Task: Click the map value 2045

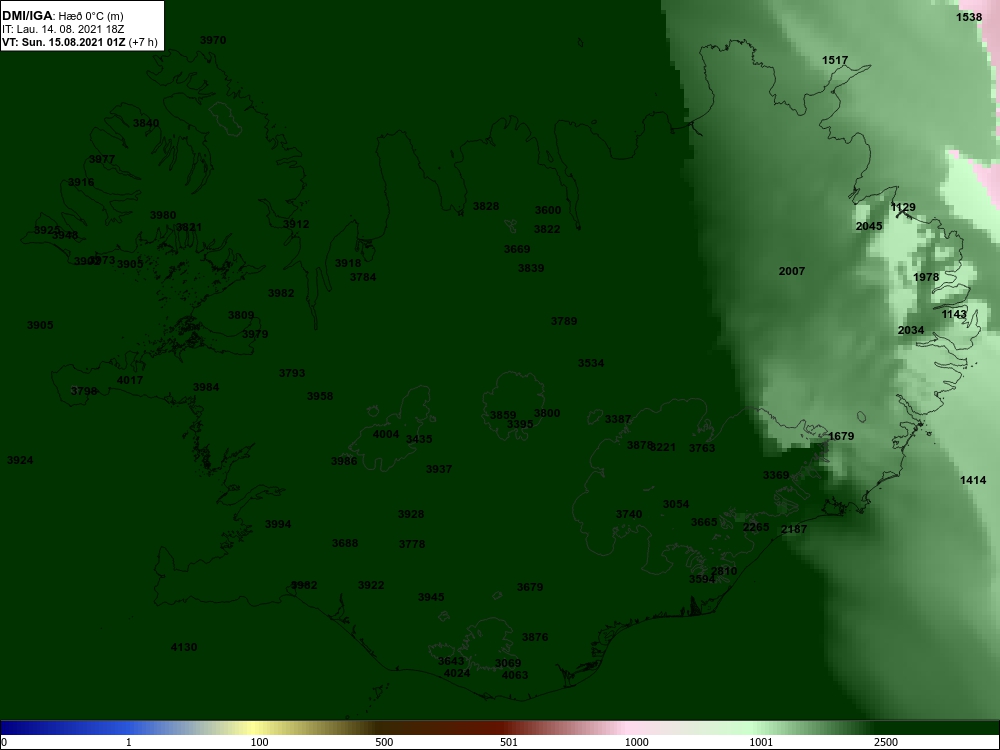Action: pyautogui.click(x=869, y=226)
